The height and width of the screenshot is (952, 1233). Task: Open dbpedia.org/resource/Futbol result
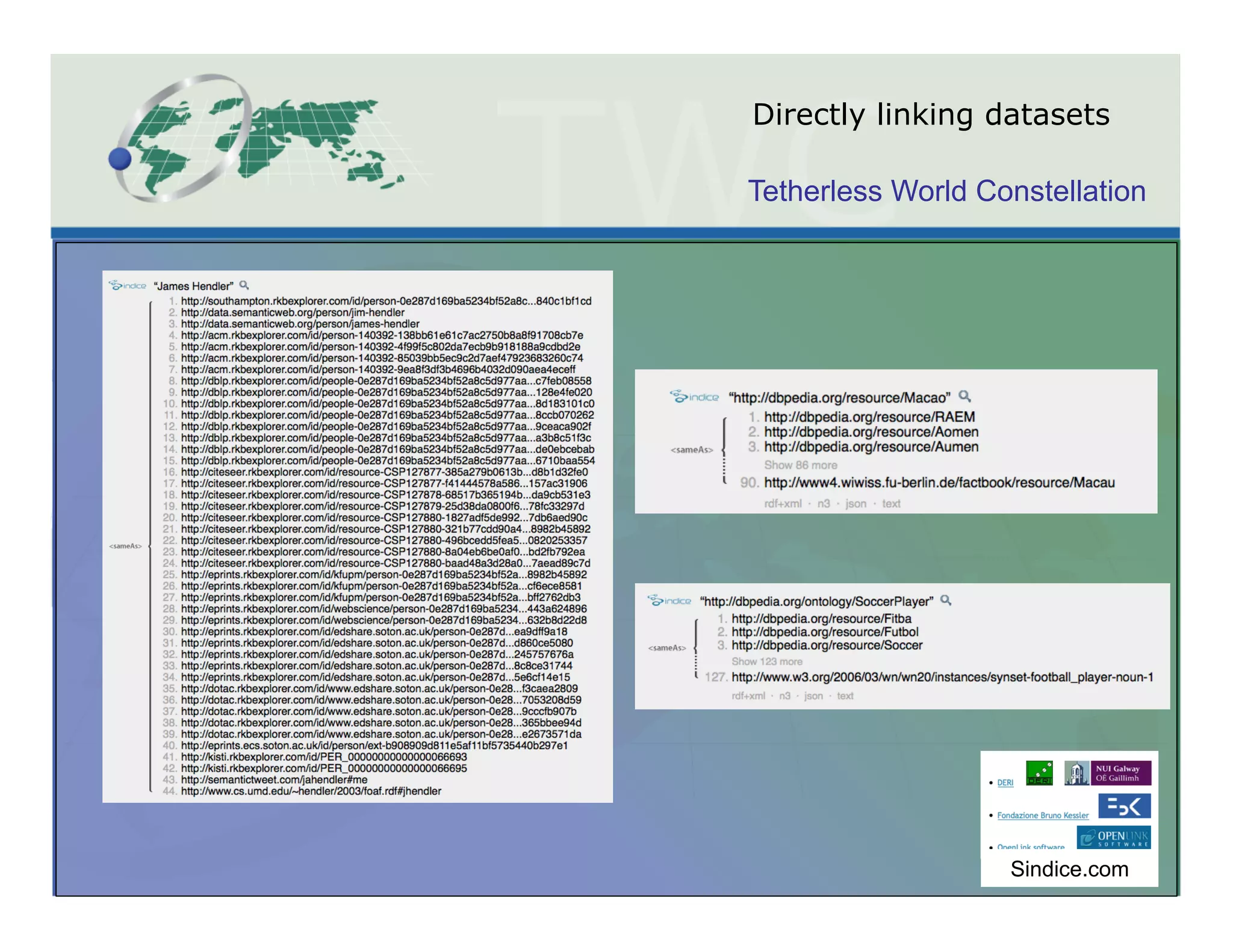tap(825, 632)
